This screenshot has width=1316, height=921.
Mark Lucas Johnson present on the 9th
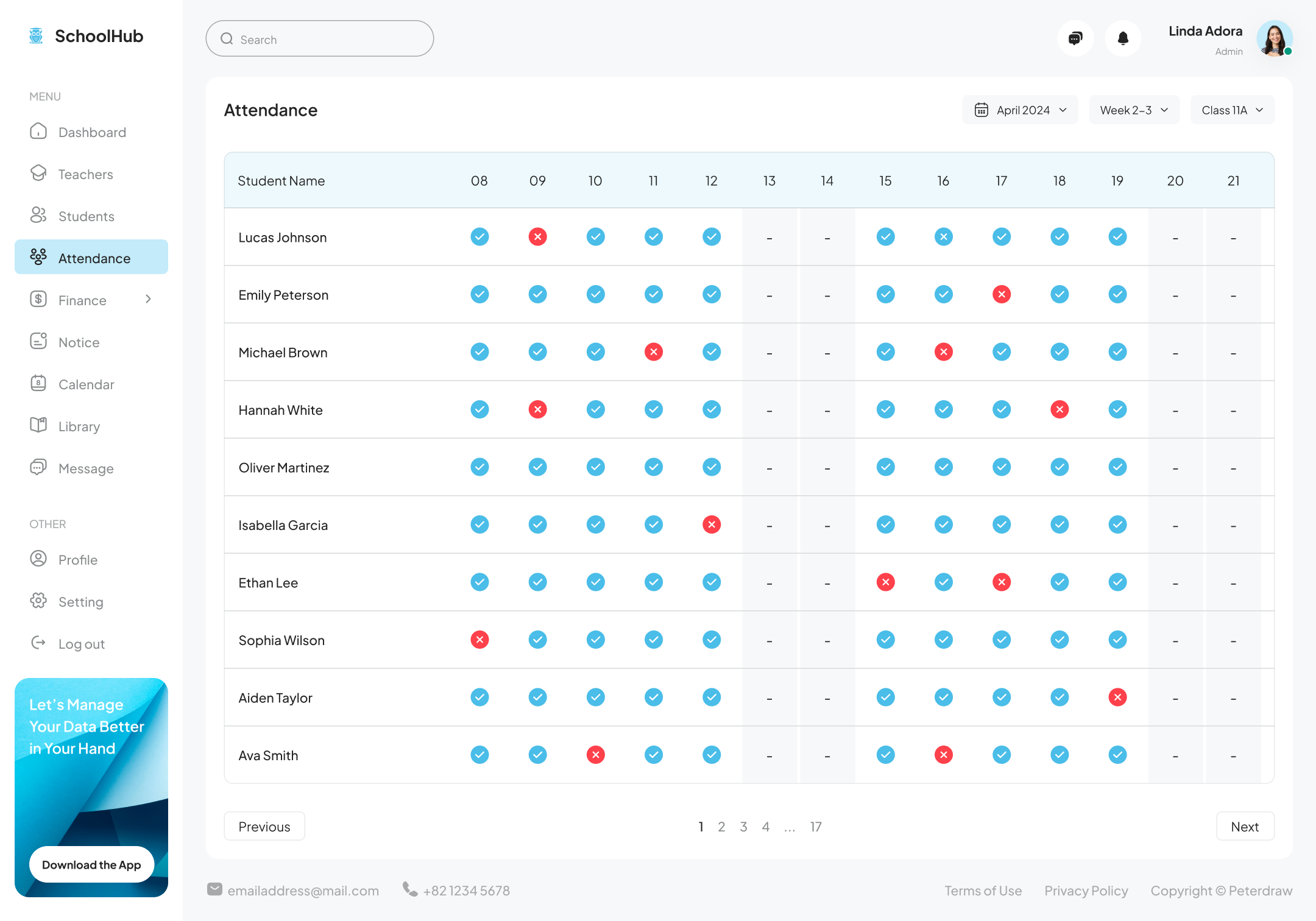(537, 237)
